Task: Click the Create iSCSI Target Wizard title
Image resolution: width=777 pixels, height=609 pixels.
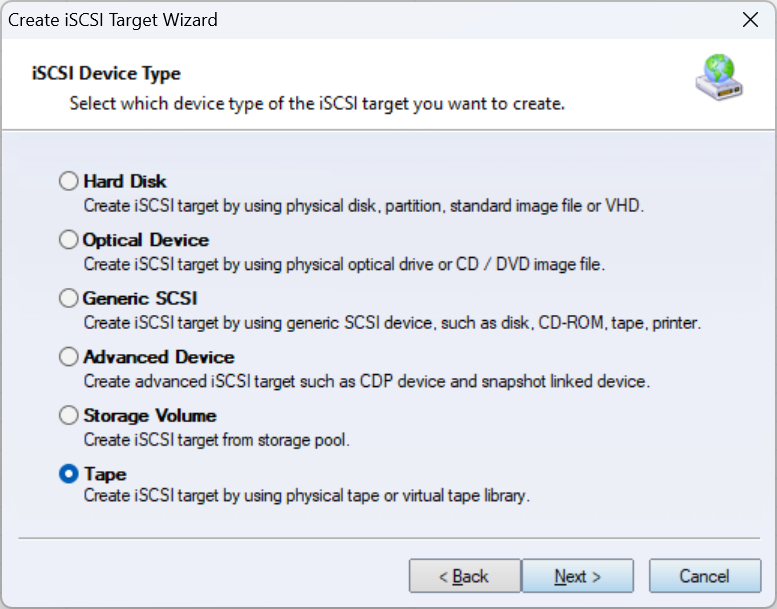Action: click(113, 20)
